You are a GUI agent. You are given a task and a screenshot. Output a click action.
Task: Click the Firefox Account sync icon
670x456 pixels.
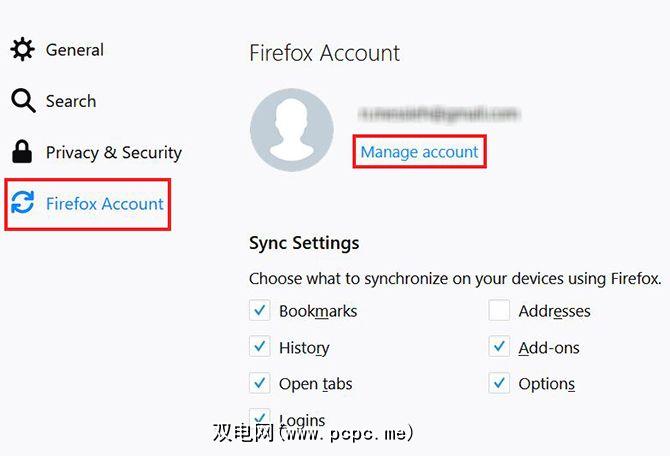(x=22, y=203)
